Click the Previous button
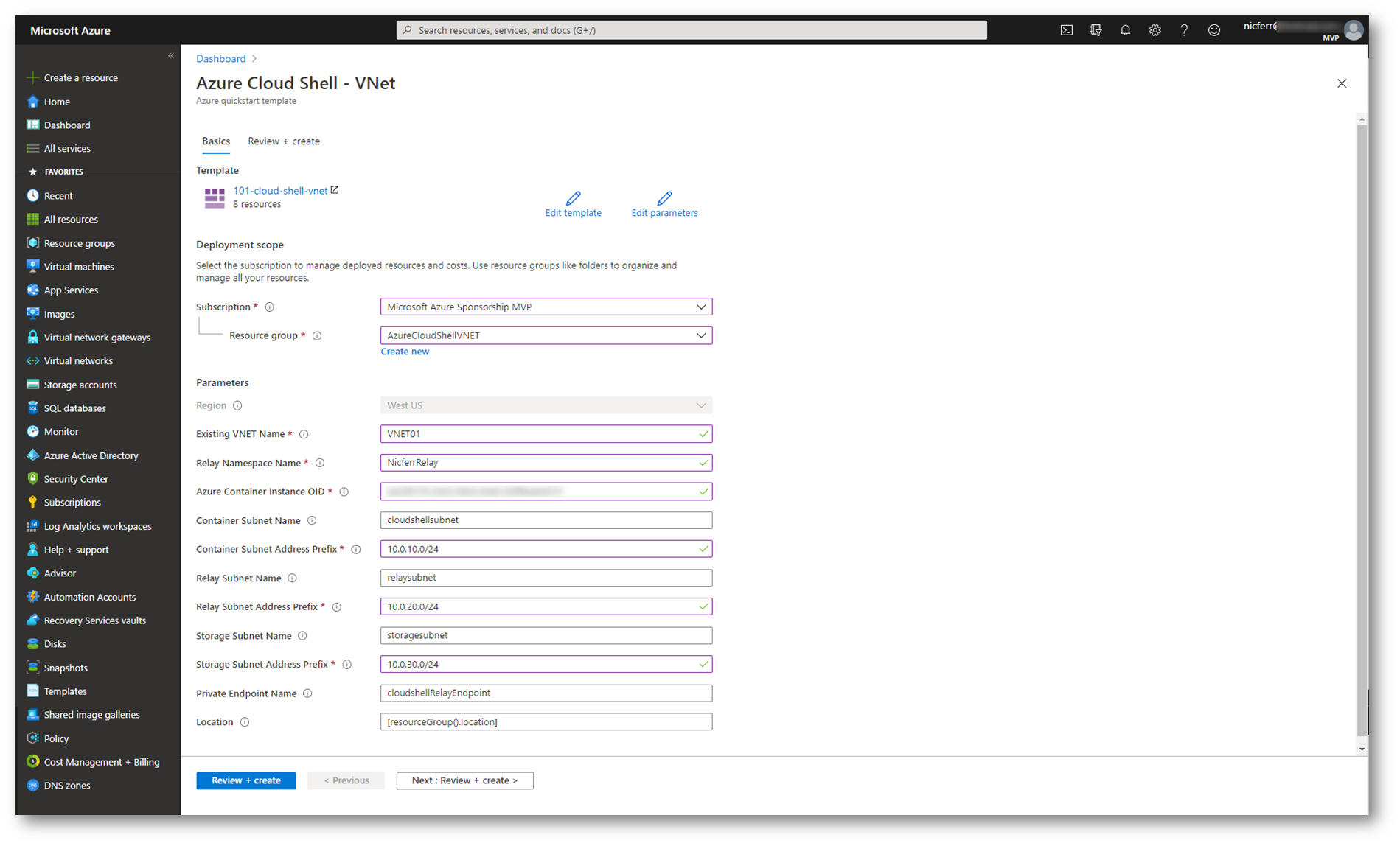 pyautogui.click(x=346, y=780)
